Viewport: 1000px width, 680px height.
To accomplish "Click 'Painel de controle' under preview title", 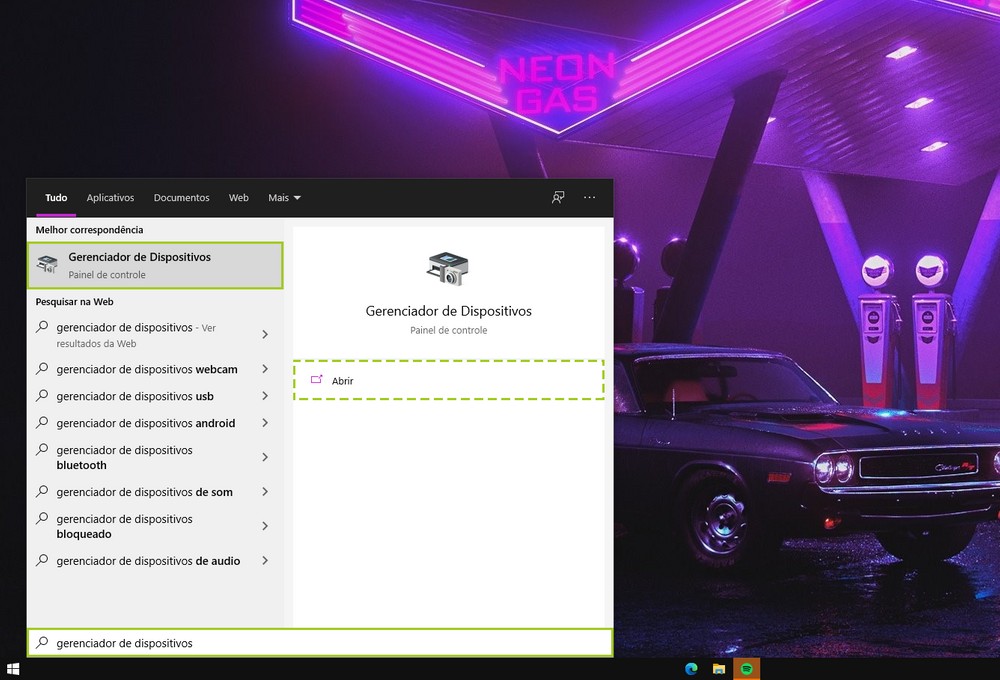I will [448, 330].
